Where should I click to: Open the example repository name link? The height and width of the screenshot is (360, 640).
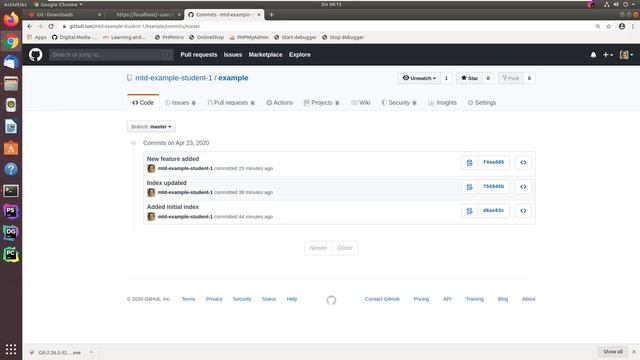pyautogui.click(x=233, y=78)
